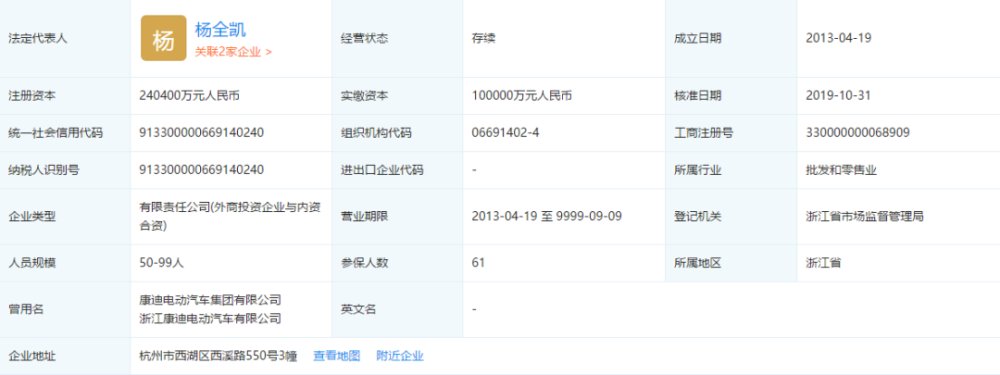The height and width of the screenshot is (375, 1000).
Task: Click the 人员规模 label
Action: 32,262
